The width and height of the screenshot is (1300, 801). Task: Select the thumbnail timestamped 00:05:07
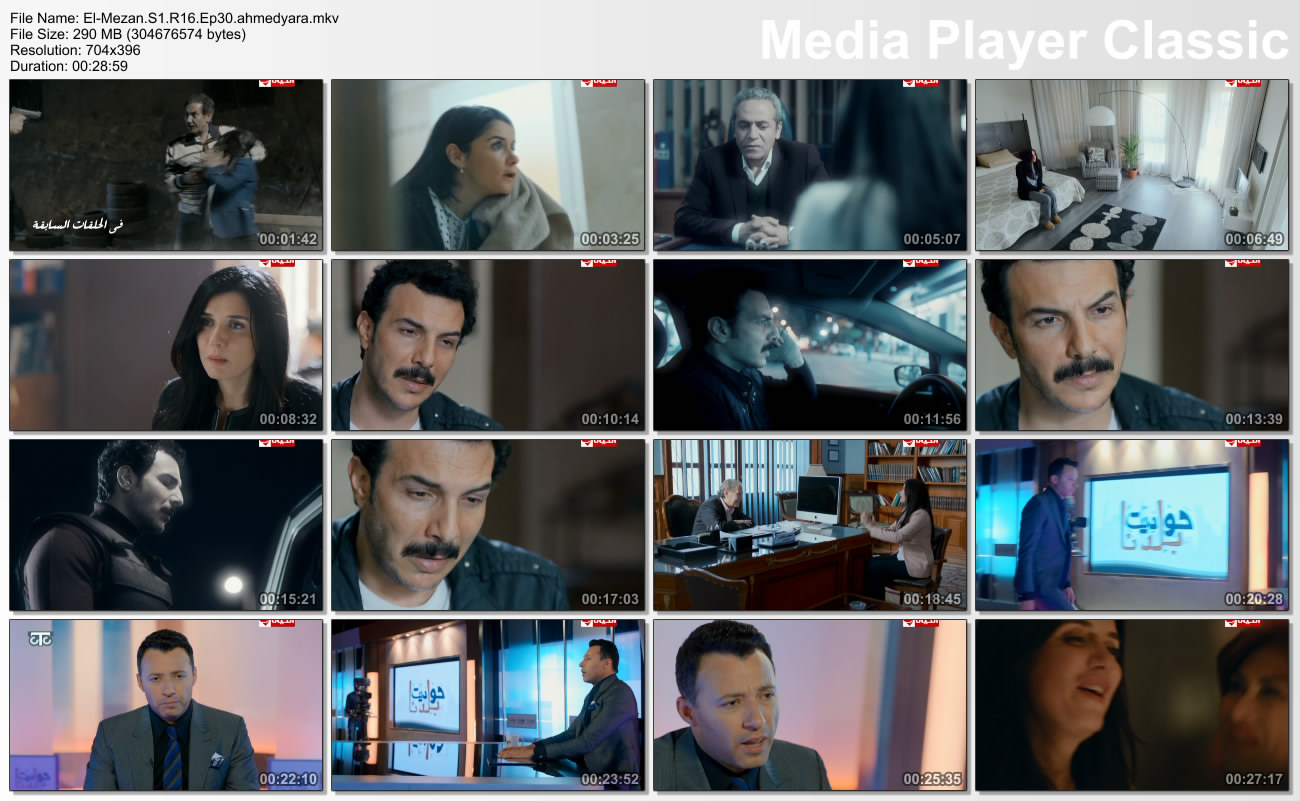(x=810, y=165)
